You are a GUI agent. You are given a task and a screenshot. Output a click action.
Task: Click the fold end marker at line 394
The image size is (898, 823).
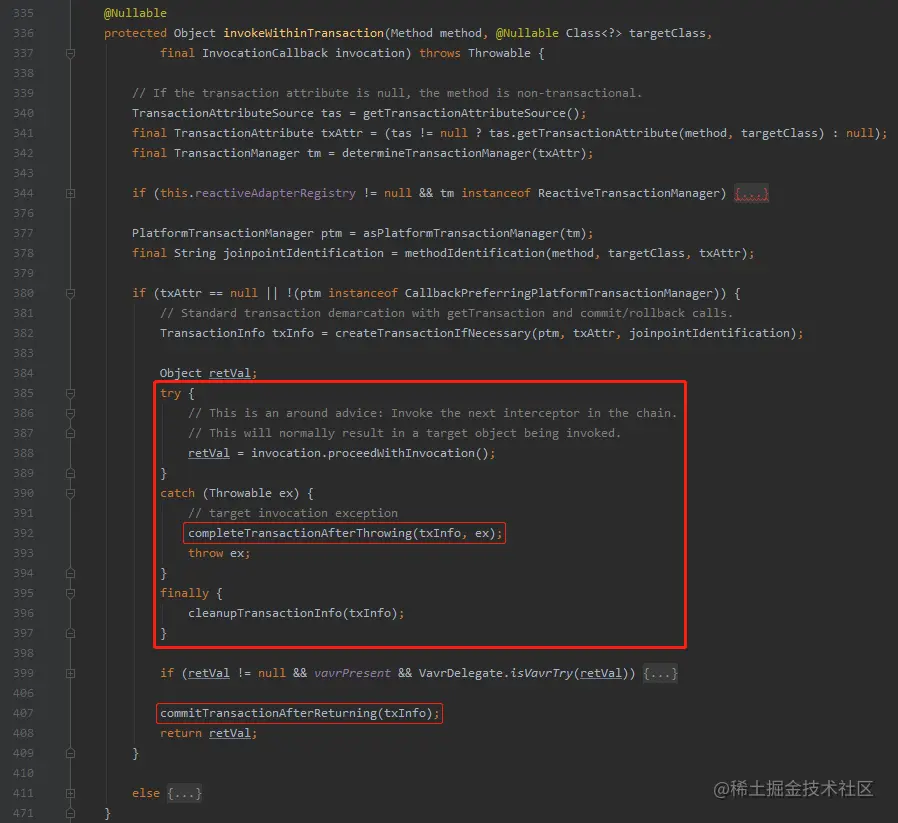tap(70, 573)
